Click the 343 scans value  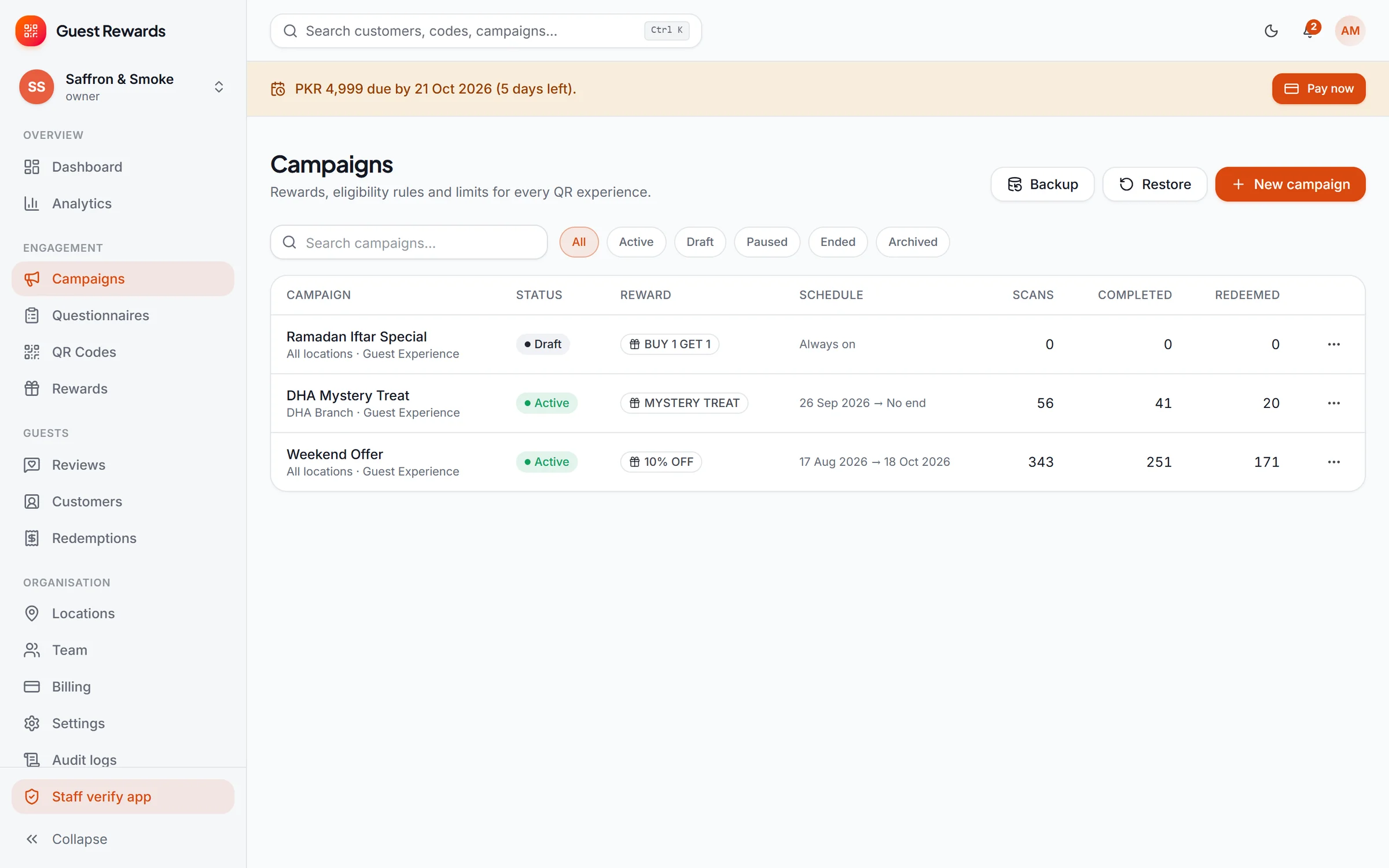coord(1041,462)
